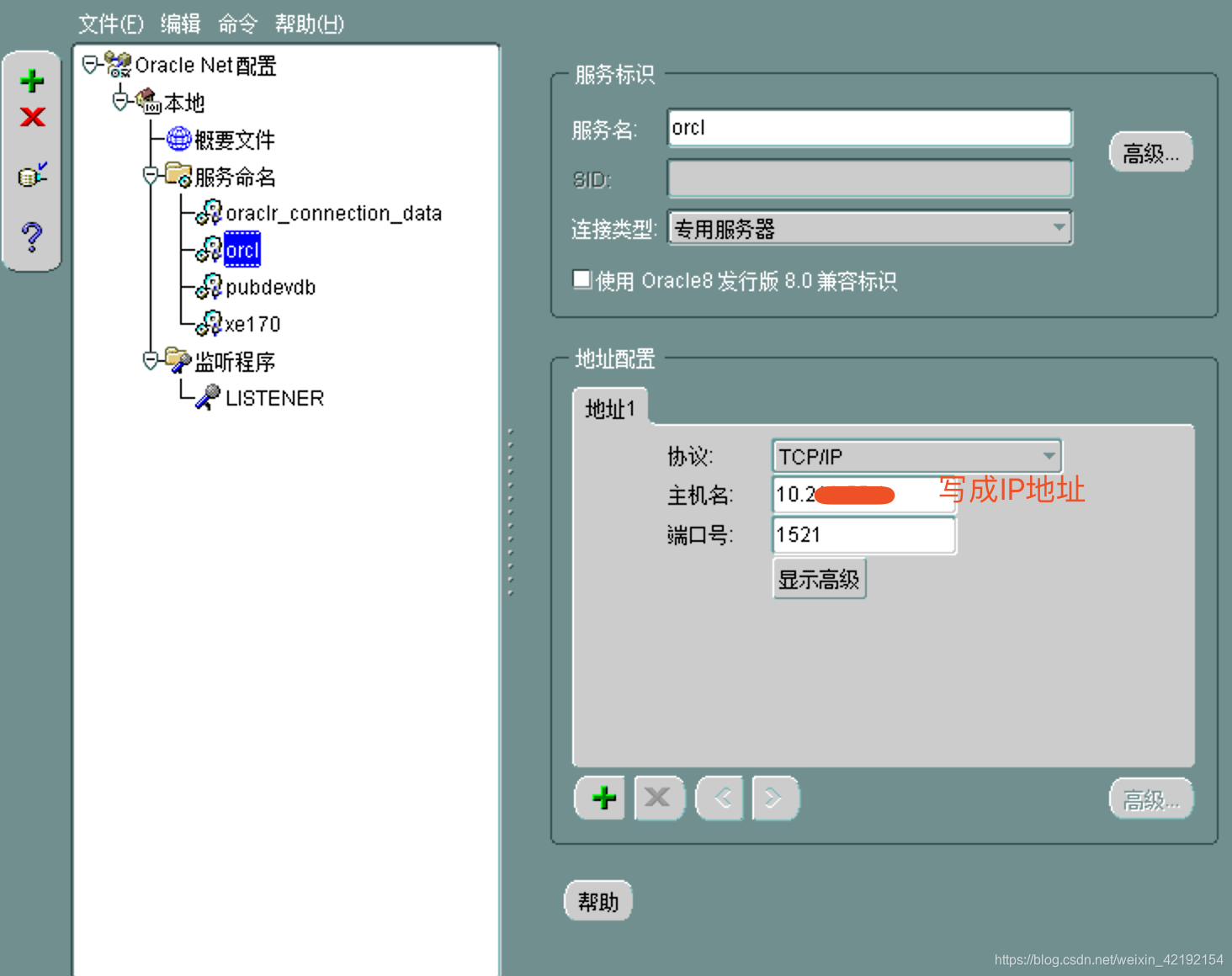This screenshot has height=976, width=1232.
Task: Collapse the 服务命名 tree node
Action: pyautogui.click(x=151, y=176)
